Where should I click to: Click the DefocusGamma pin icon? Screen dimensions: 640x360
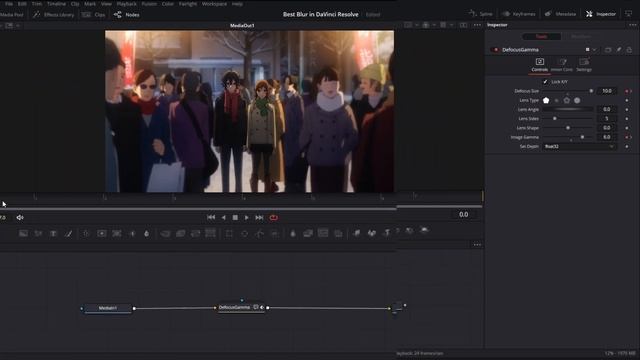coord(619,50)
